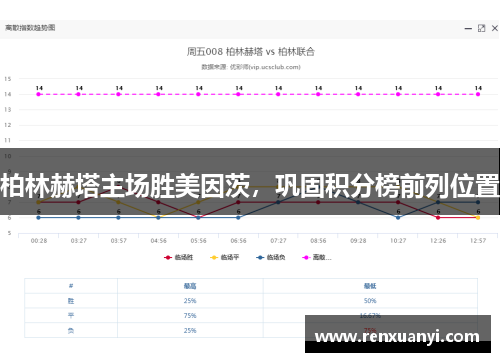The image size is (500, 362).
Task: Select the red data point at 12:26
Action: (438, 218)
